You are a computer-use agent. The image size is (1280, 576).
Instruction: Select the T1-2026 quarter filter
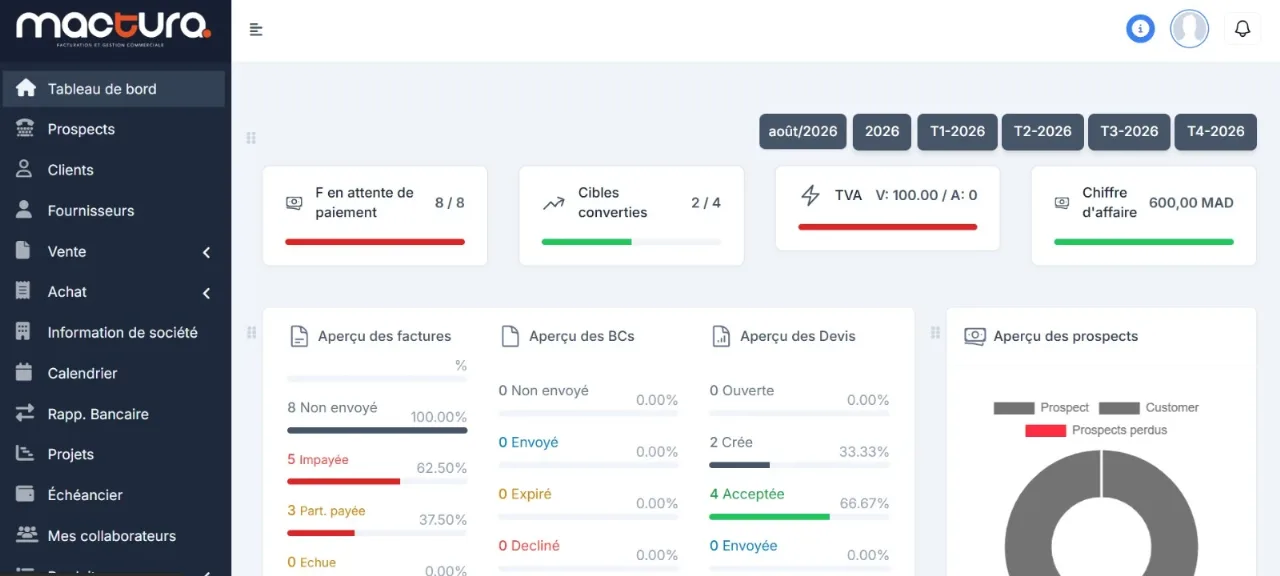(957, 131)
